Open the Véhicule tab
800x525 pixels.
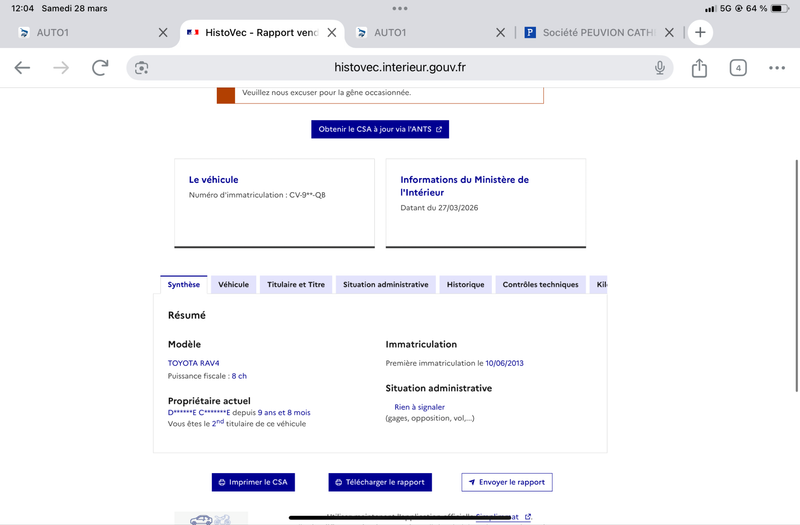coord(234,284)
